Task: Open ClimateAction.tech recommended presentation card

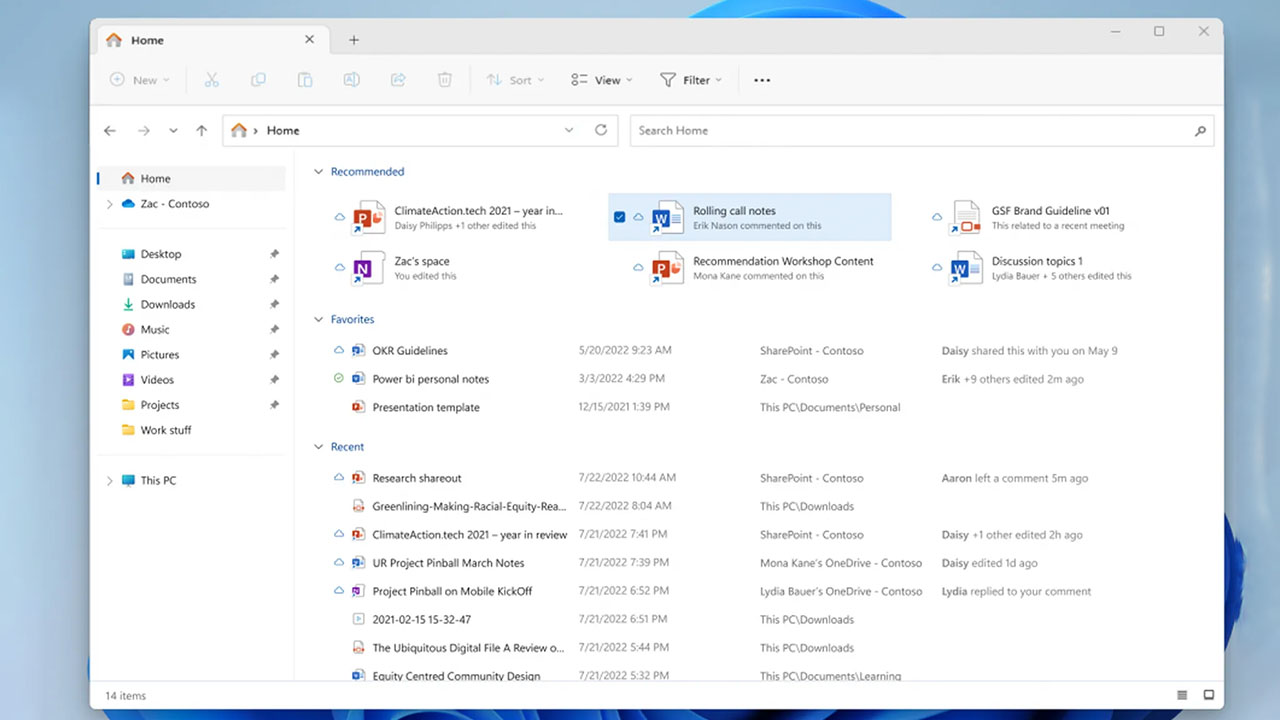Action: click(452, 217)
